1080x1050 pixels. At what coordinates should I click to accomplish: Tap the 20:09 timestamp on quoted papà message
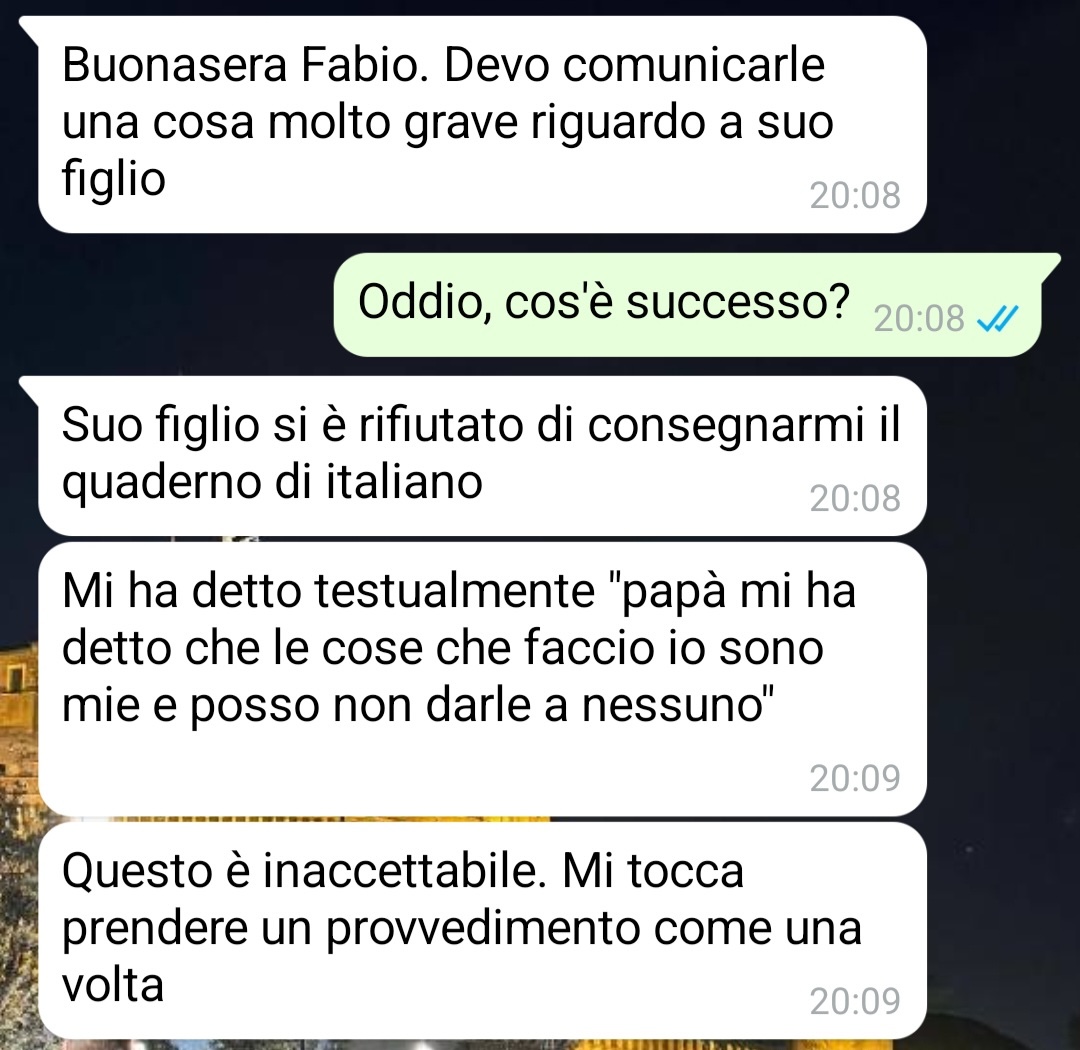(855, 779)
